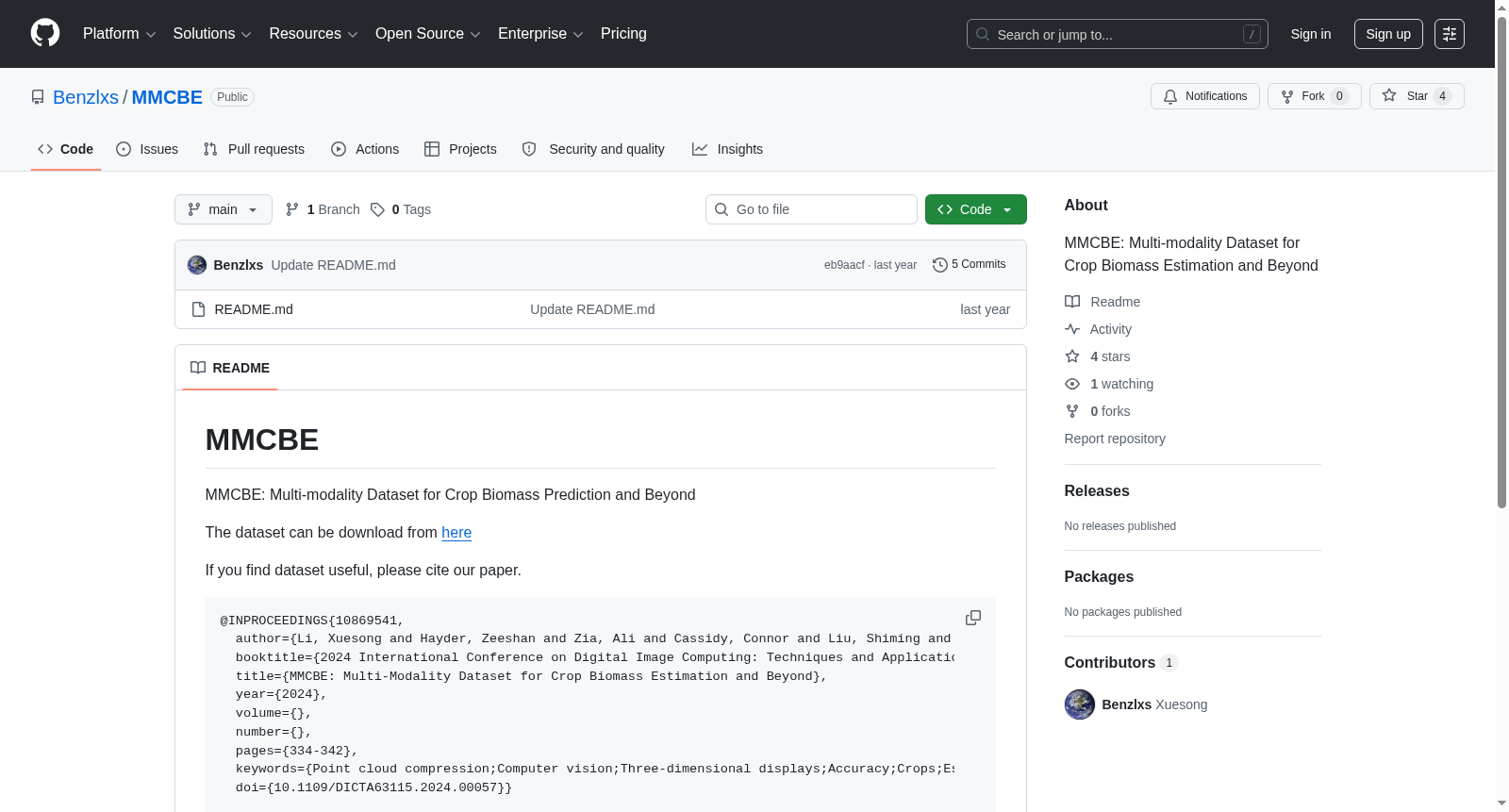Screen dimensions: 1509x812
Task: Click the star icon on Star button
Action: pos(1389,95)
